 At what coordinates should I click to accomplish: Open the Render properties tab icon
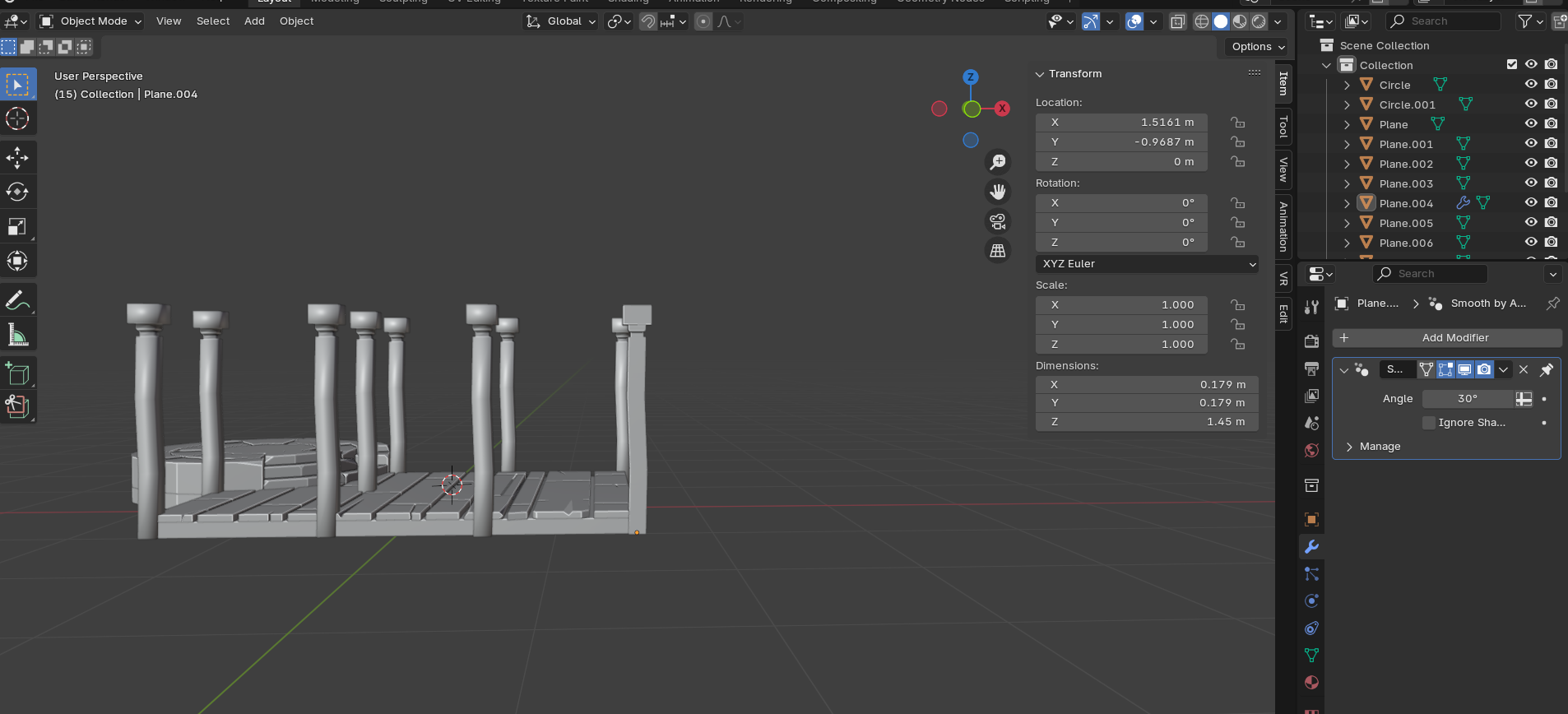(x=1311, y=341)
